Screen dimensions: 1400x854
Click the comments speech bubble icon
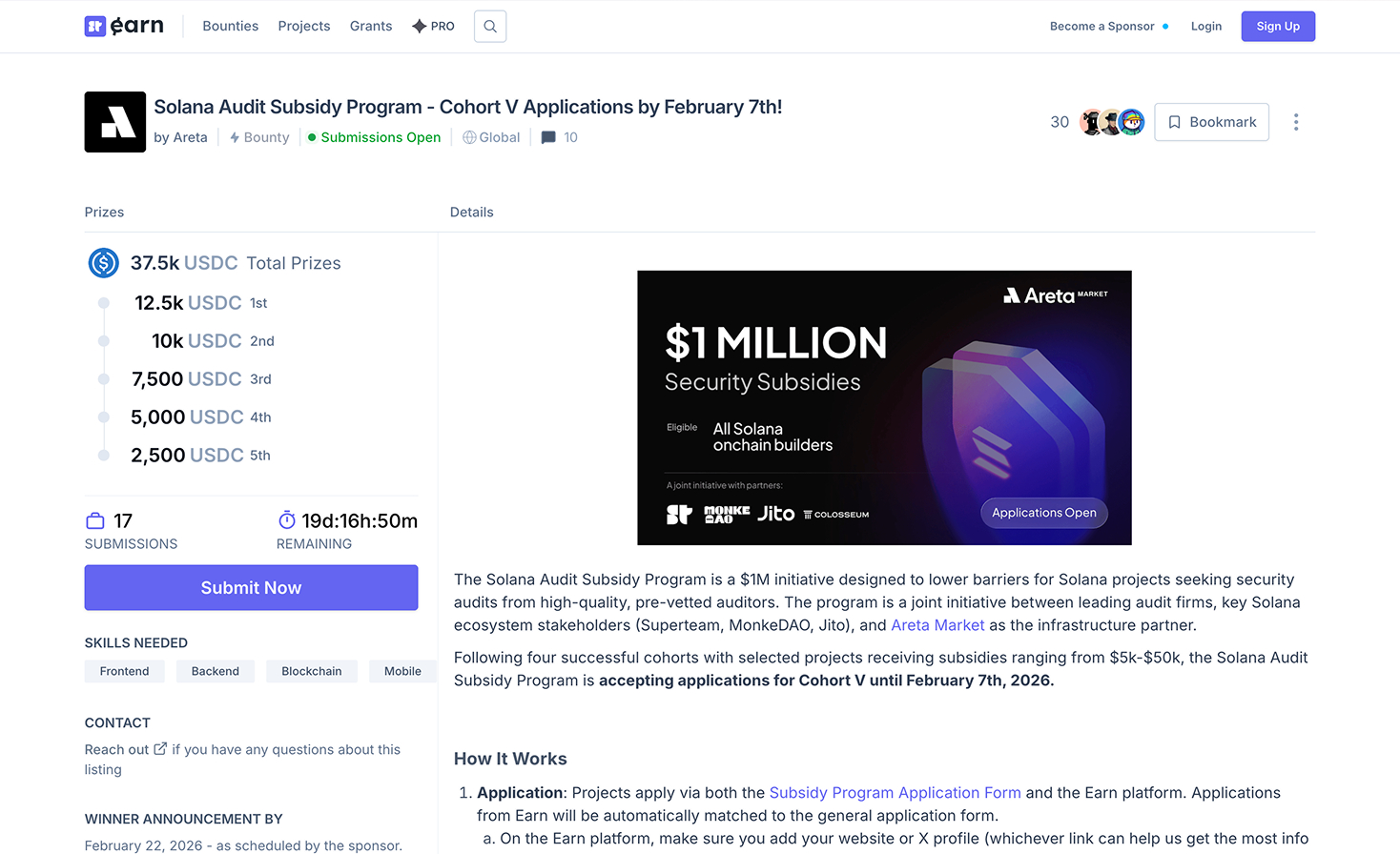[548, 137]
